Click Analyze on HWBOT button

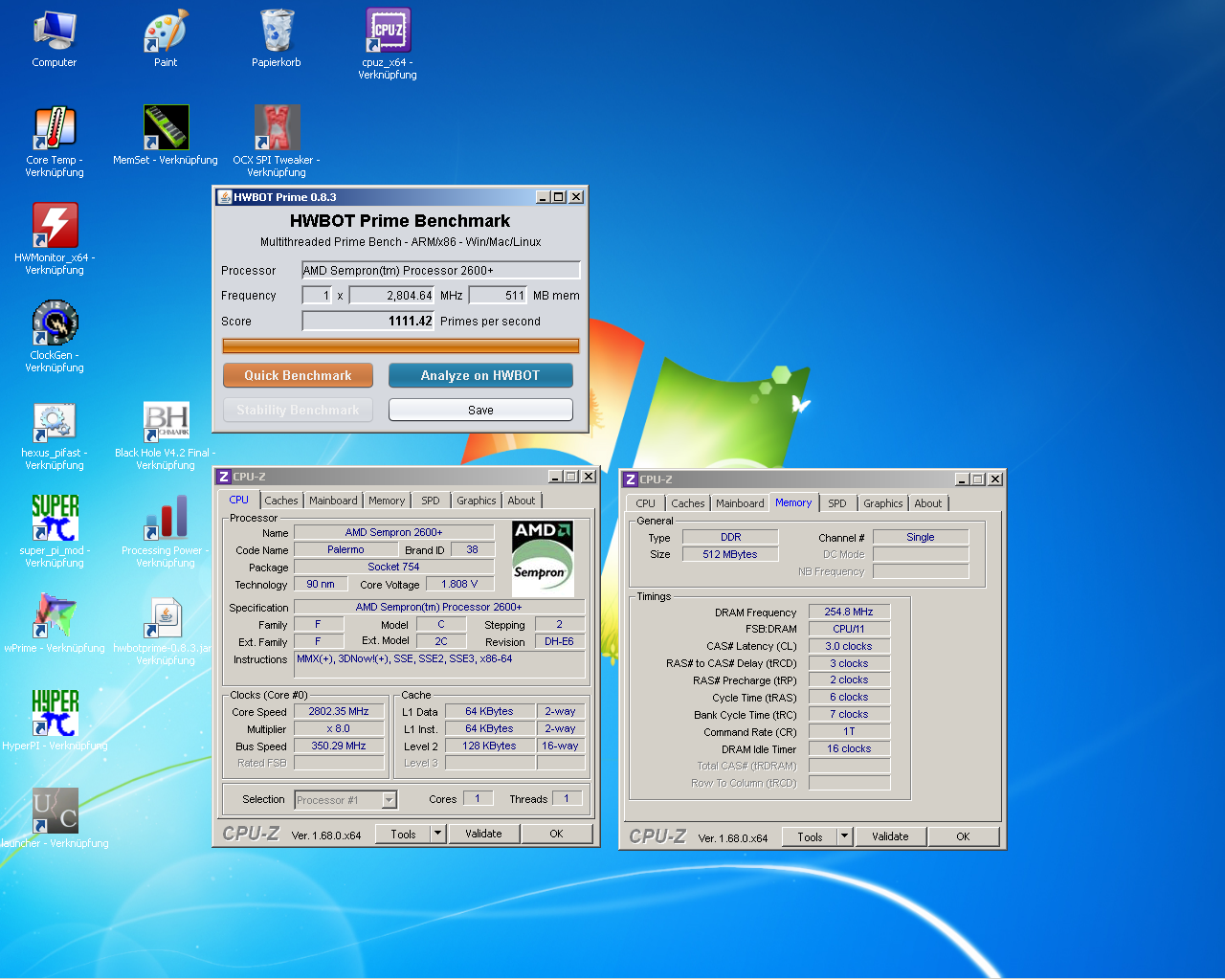tap(480, 375)
